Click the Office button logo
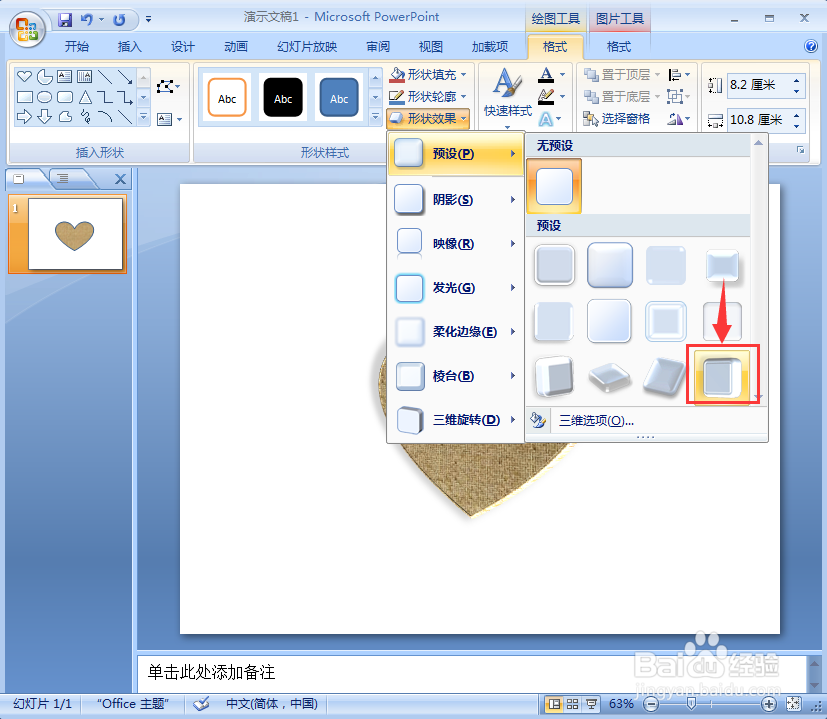This screenshot has height=719, width=827. coord(26,28)
